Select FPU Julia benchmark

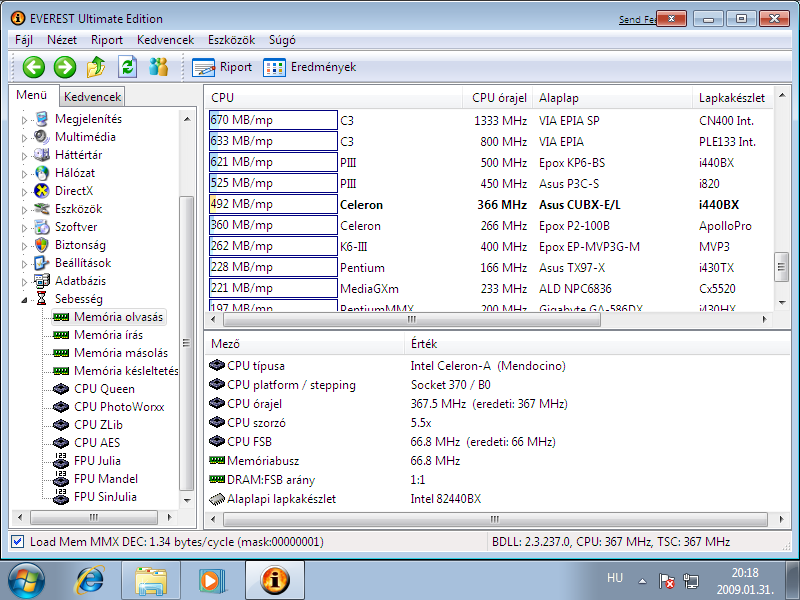pos(97,461)
